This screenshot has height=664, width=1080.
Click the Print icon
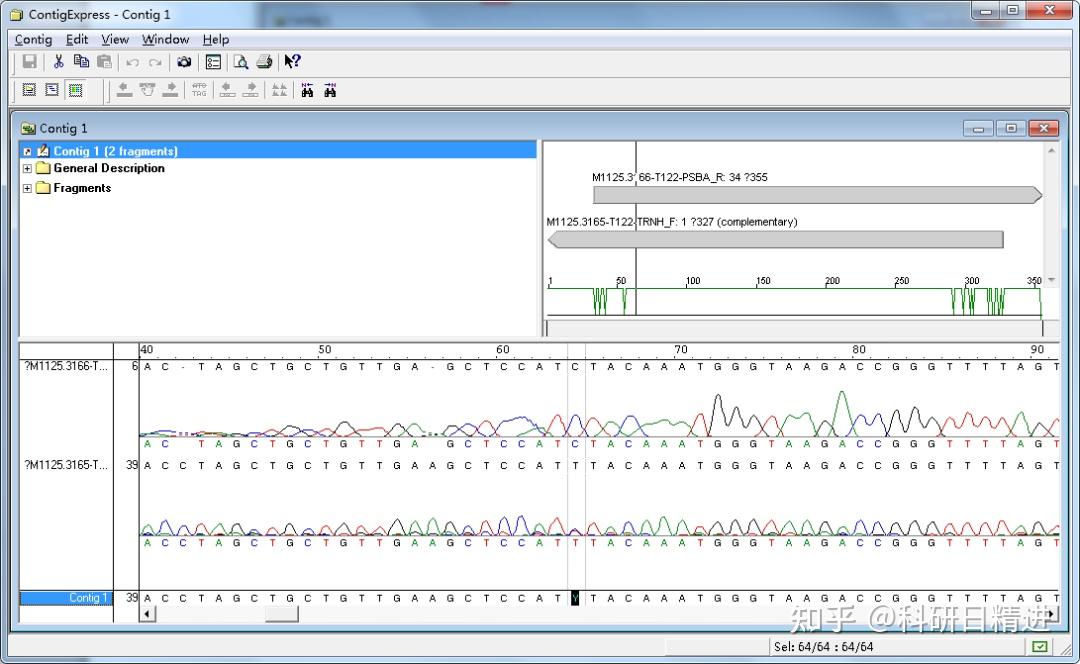point(264,62)
